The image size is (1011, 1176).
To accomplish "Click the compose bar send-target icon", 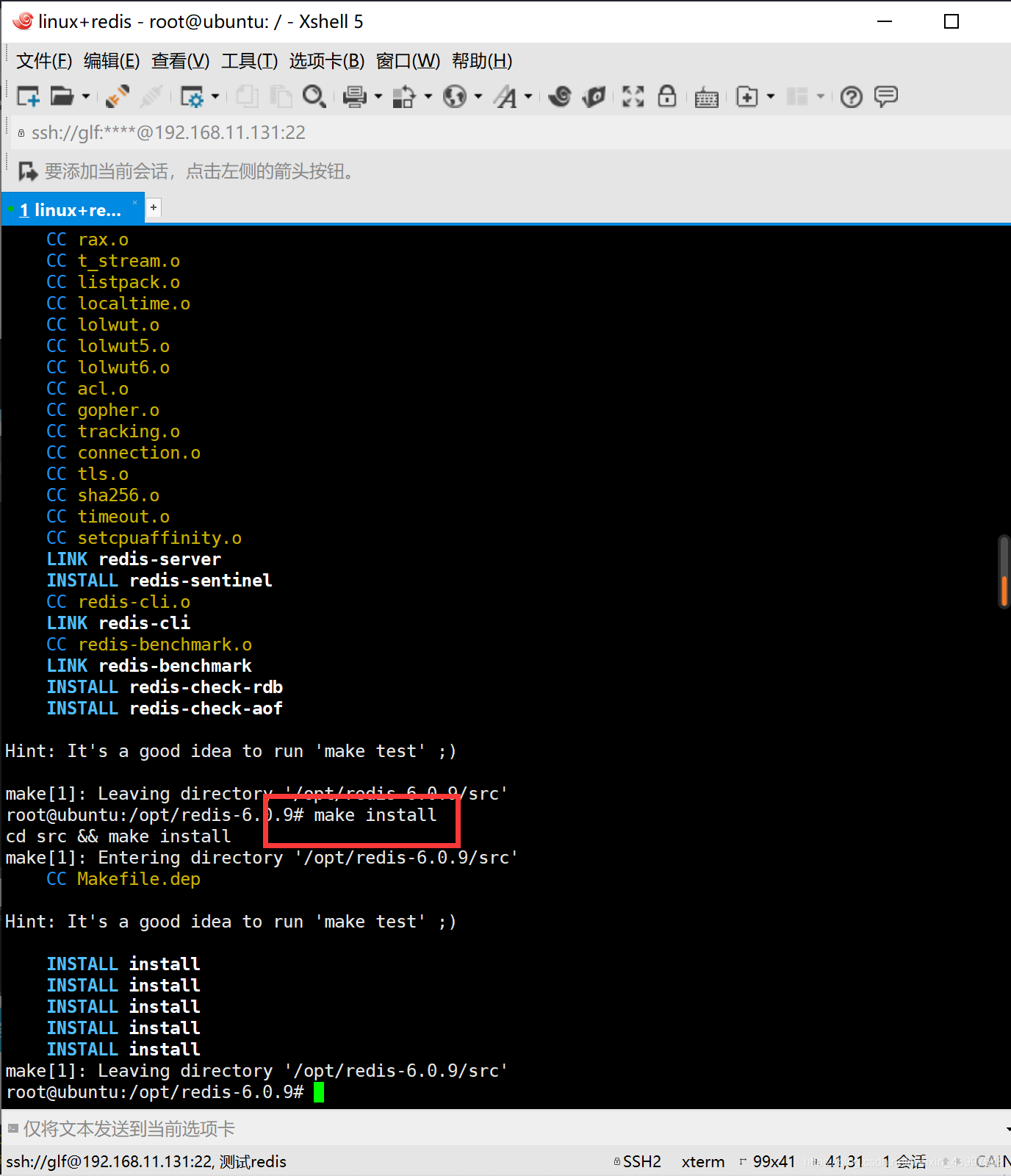I will pos(12,1128).
